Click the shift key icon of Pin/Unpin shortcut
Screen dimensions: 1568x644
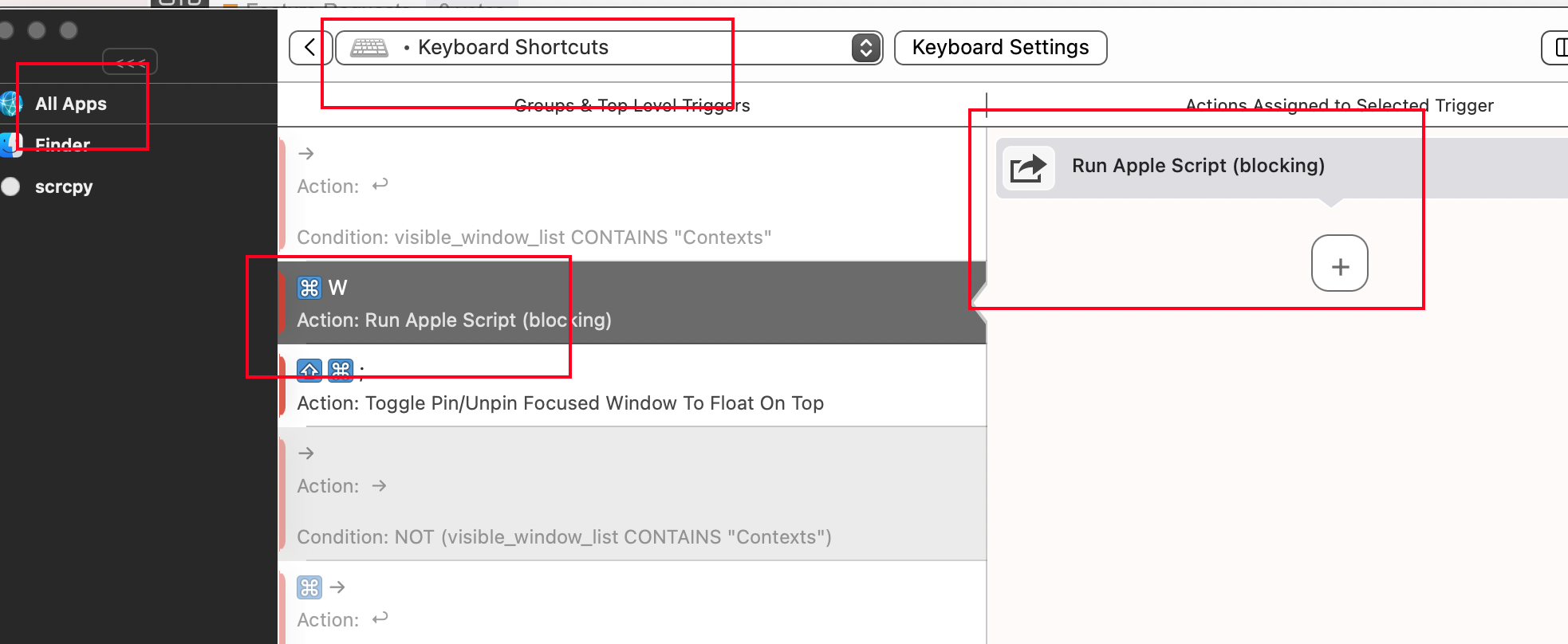pyautogui.click(x=309, y=370)
